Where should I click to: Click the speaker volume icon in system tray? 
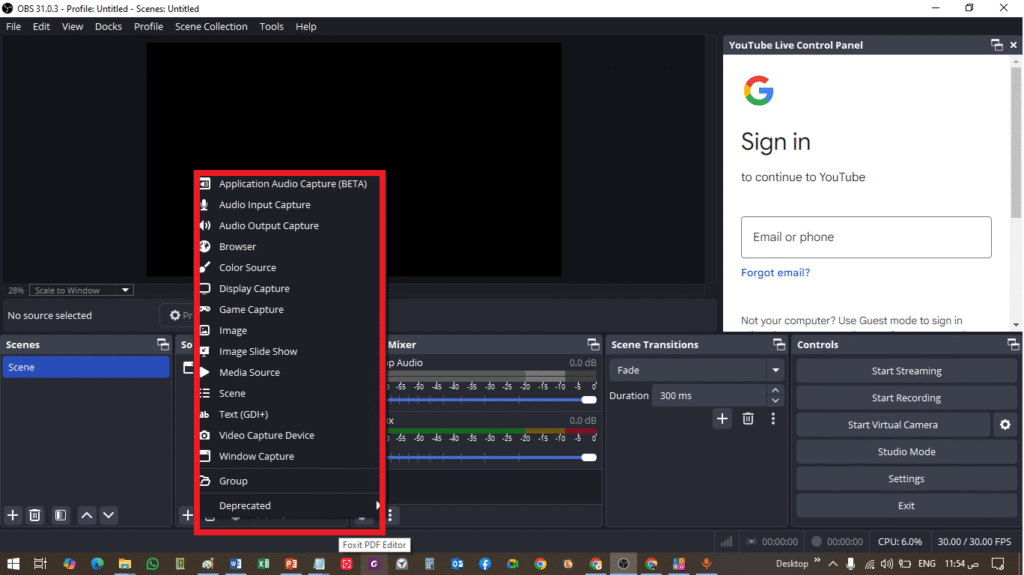(886, 563)
